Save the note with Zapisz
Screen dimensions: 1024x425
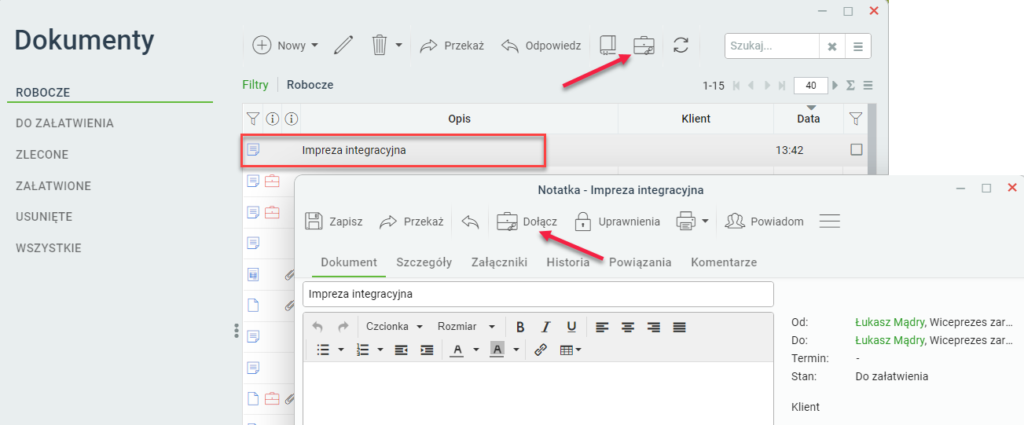[x=334, y=221]
